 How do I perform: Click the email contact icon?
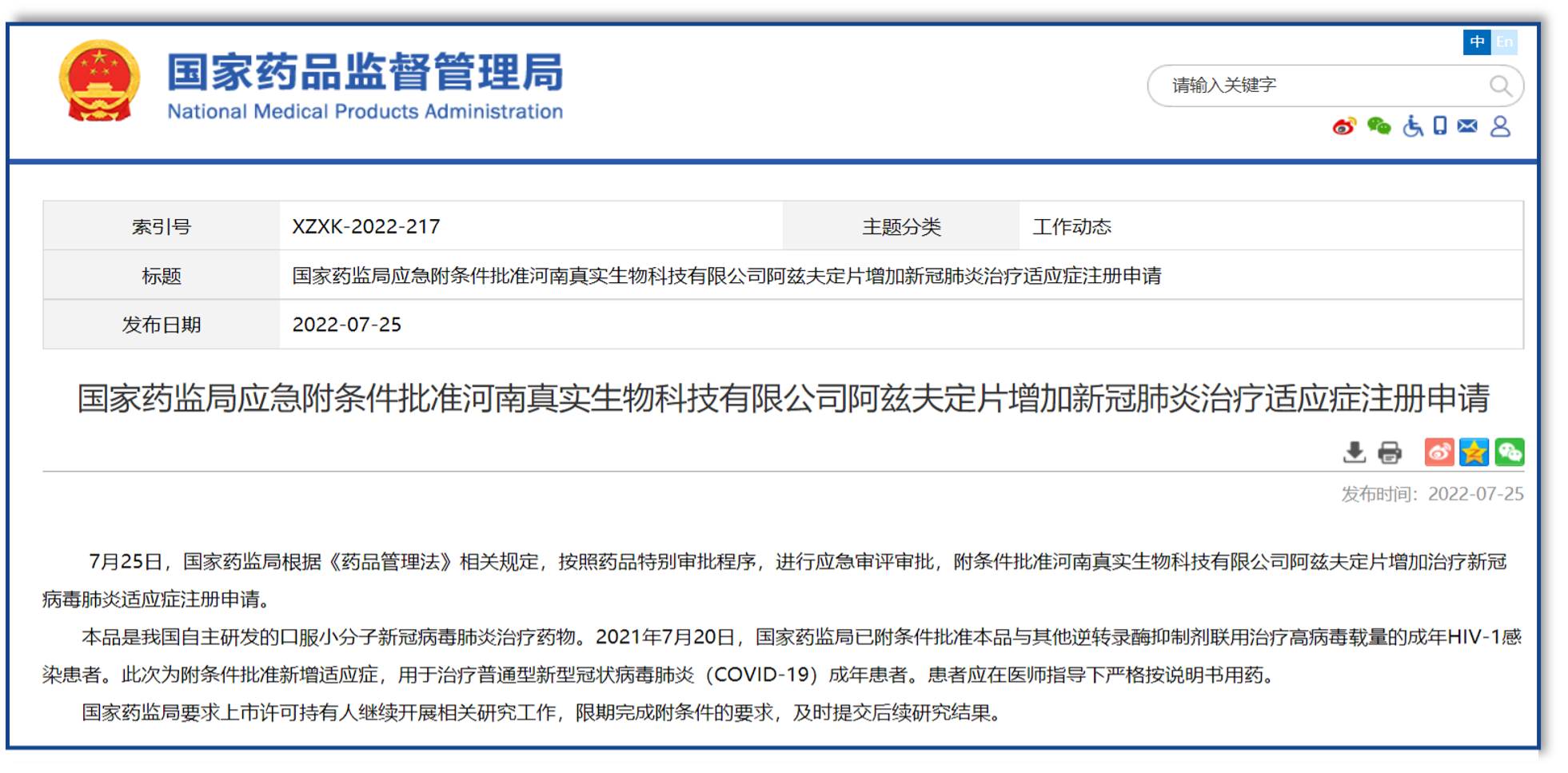pyautogui.click(x=1467, y=126)
